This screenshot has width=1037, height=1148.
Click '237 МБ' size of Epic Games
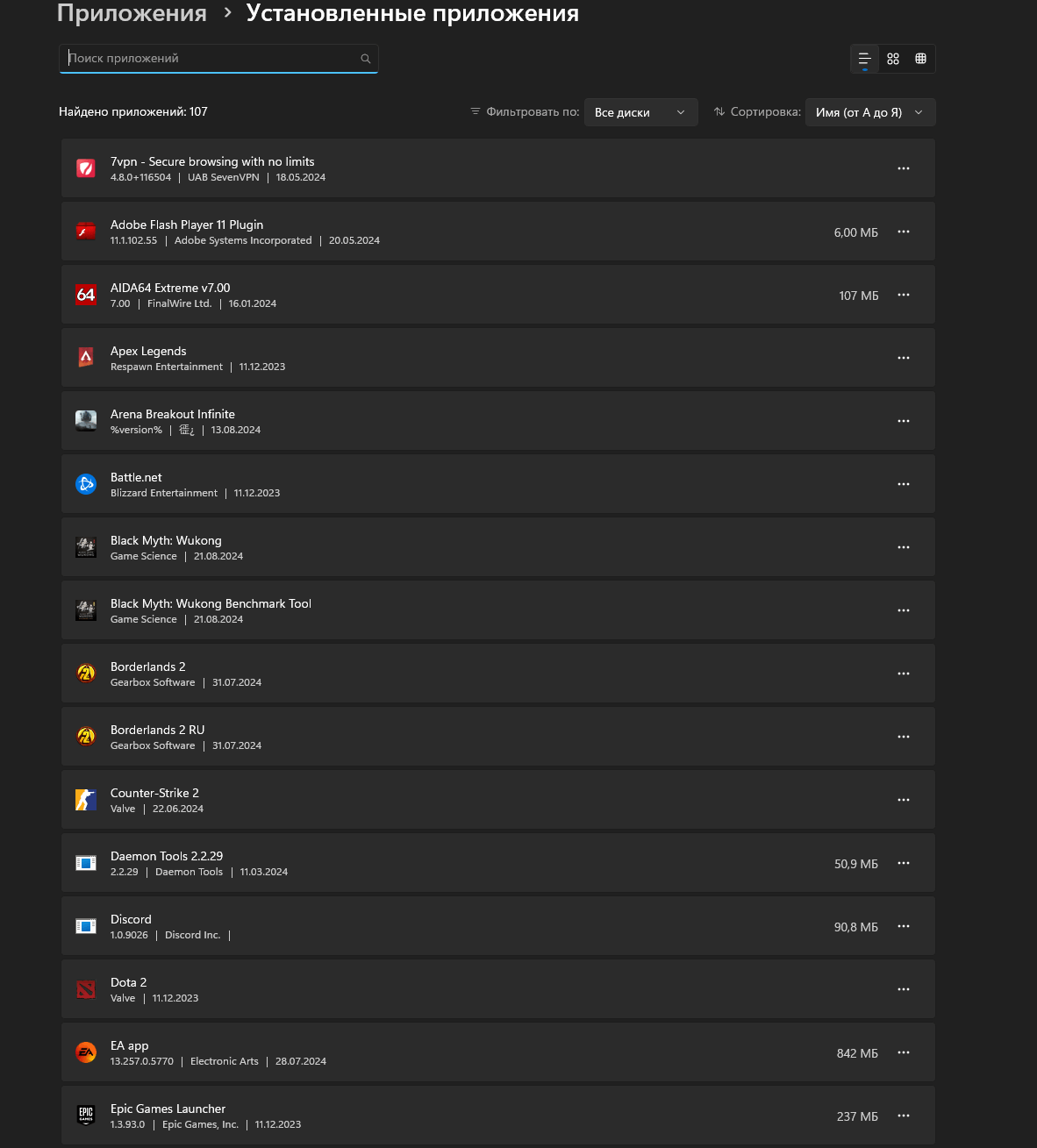pyautogui.click(x=857, y=1116)
